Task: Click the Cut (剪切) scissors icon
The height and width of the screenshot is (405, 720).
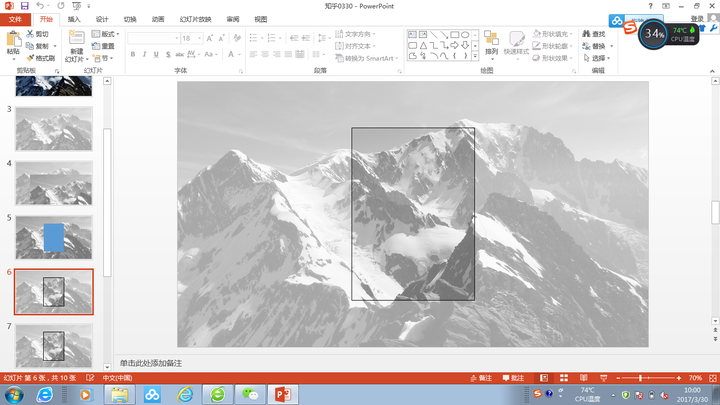Action: click(30, 34)
